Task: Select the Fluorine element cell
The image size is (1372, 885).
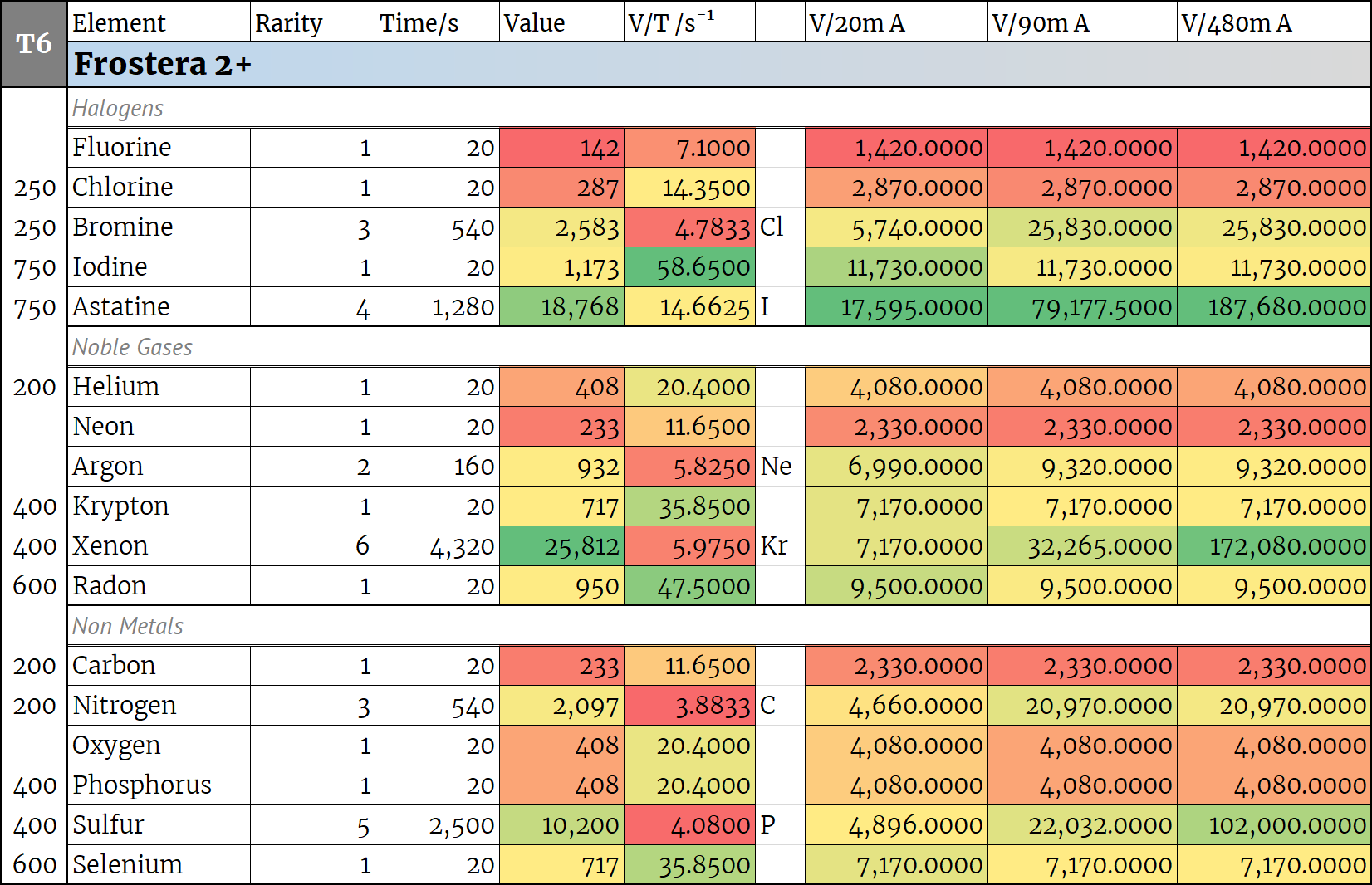Action: coord(159,148)
